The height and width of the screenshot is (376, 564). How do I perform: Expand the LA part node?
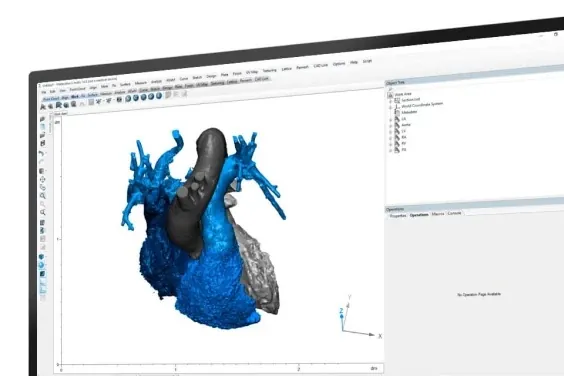pyautogui.click(x=391, y=120)
